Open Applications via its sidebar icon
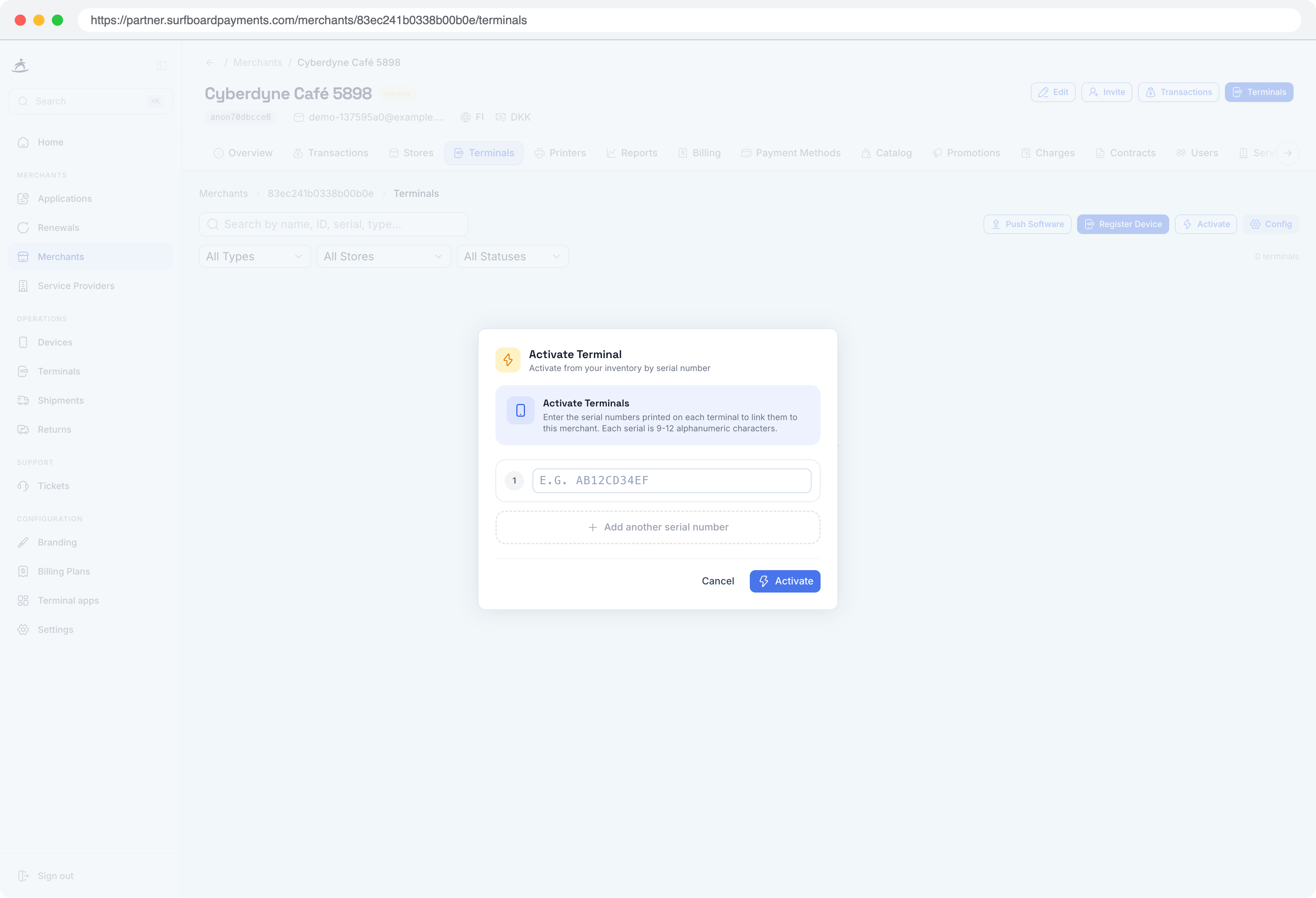 [23, 199]
